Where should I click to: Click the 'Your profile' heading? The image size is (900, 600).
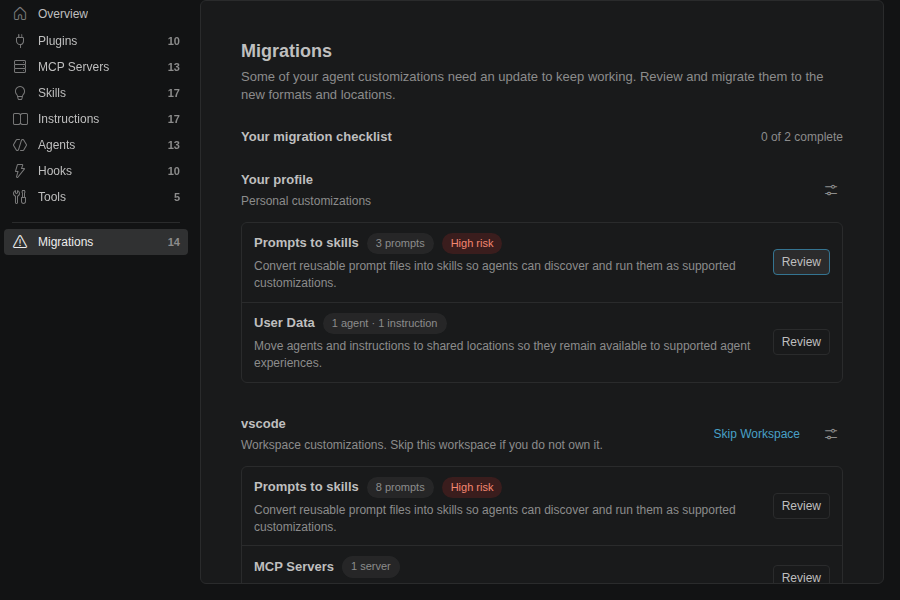[x=277, y=180]
